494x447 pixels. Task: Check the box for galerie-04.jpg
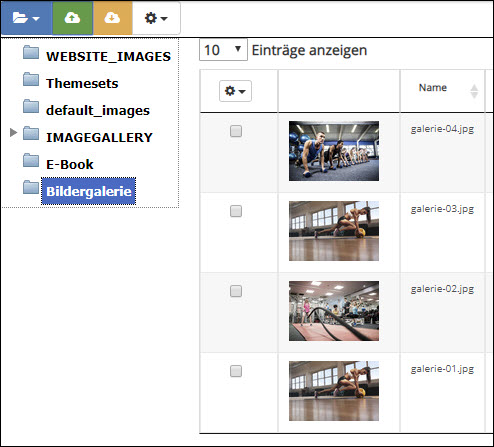click(x=236, y=131)
